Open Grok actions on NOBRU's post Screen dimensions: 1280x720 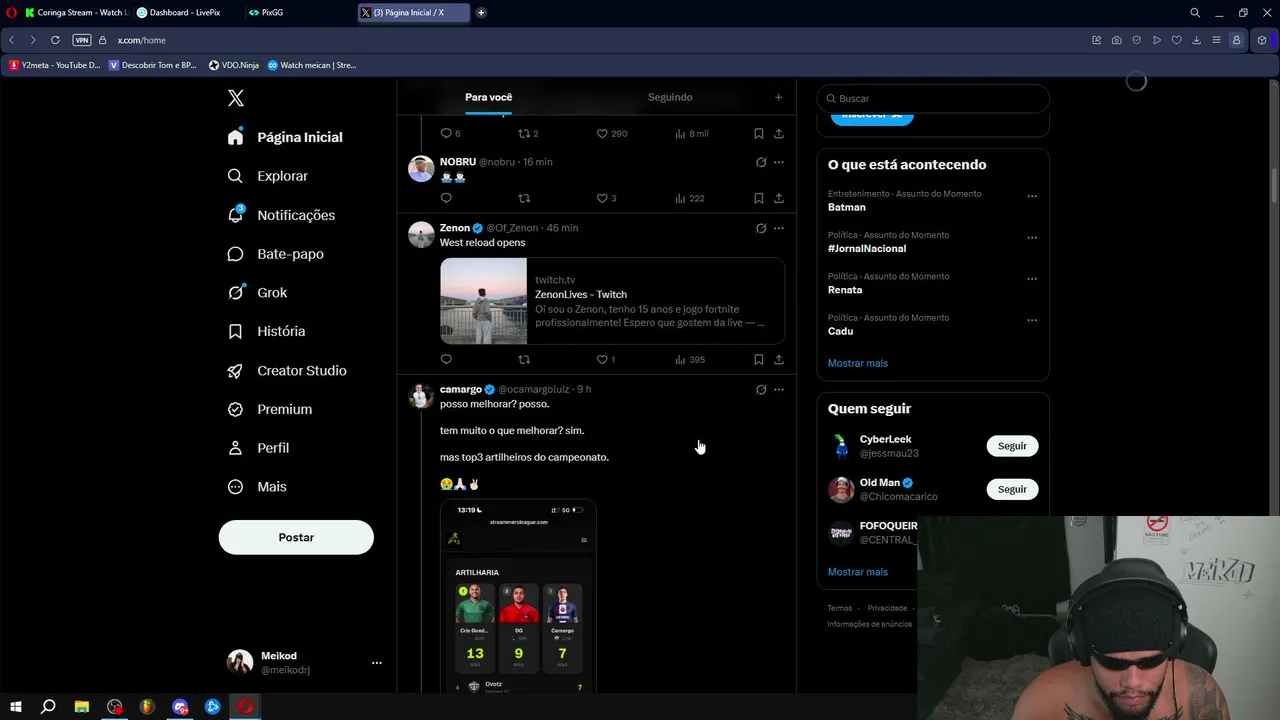coord(761,162)
